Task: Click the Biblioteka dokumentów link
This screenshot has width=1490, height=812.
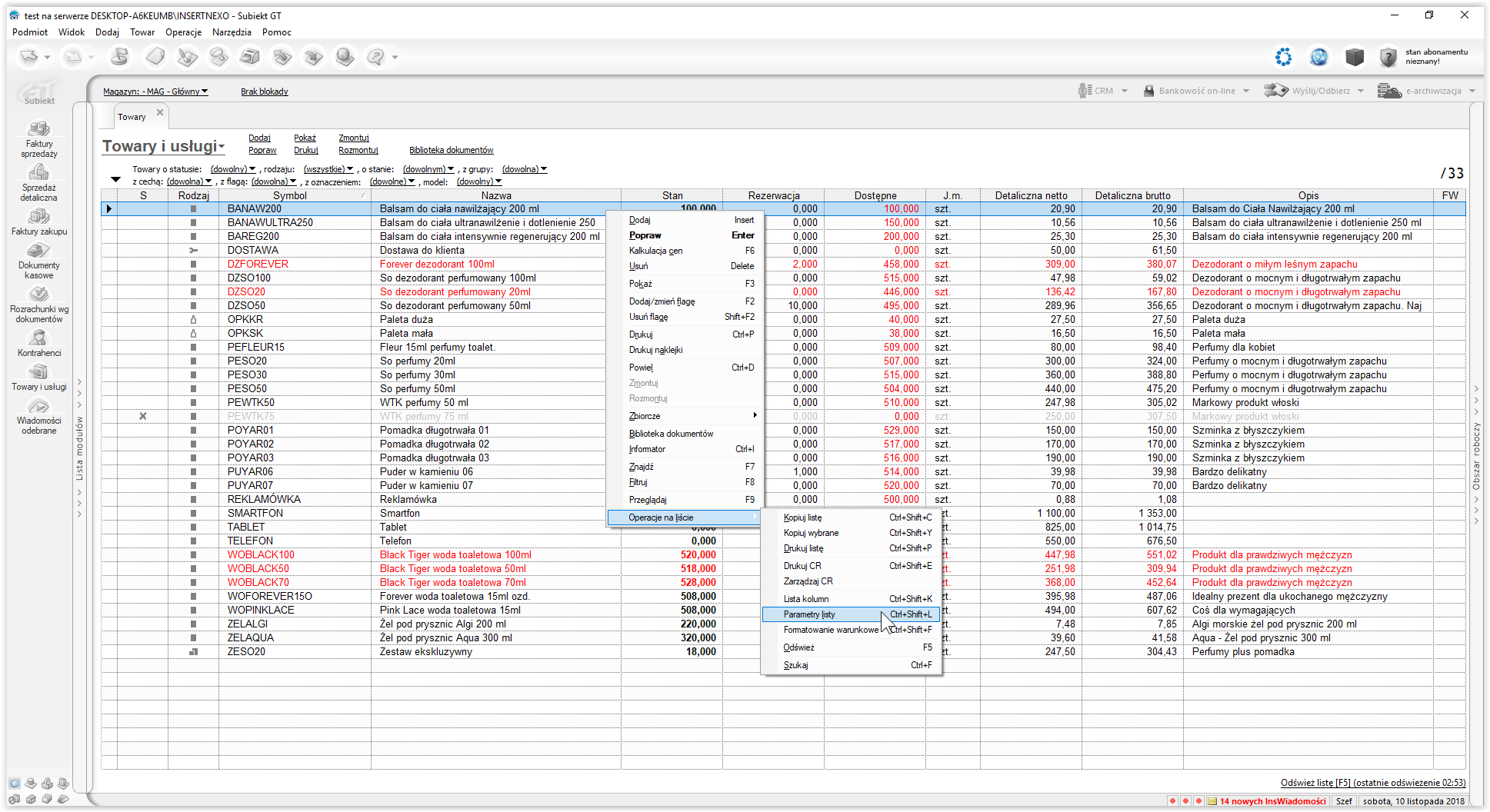Action: [451, 151]
